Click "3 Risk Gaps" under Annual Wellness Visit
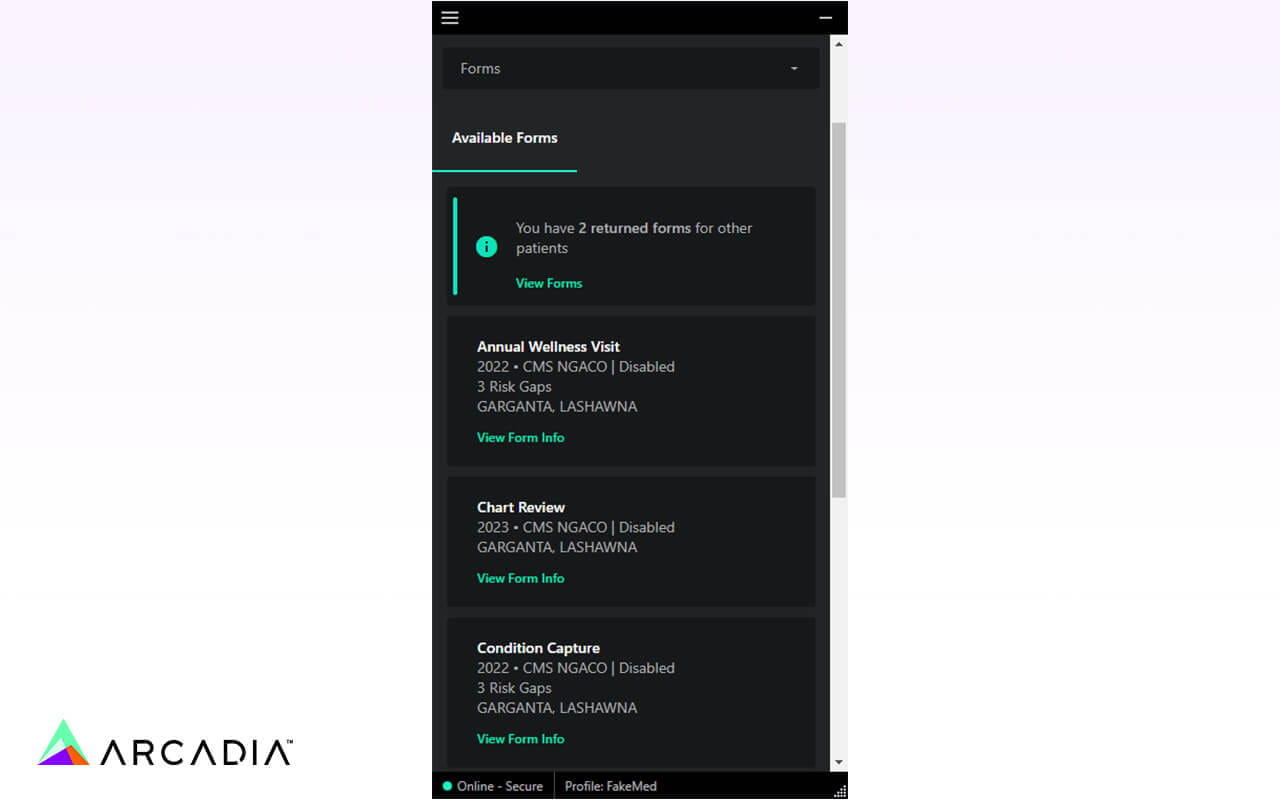This screenshot has width=1280, height=800. pyautogui.click(x=514, y=387)
